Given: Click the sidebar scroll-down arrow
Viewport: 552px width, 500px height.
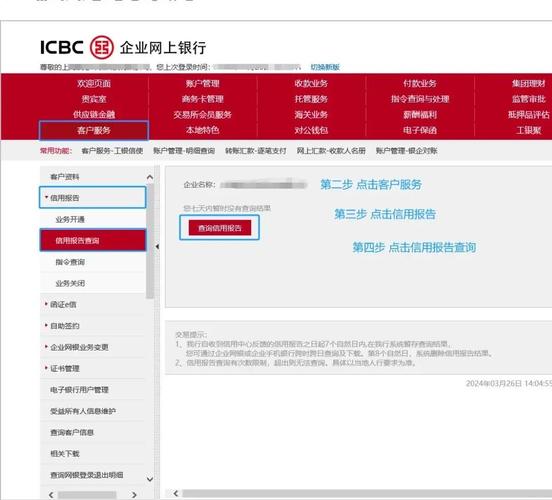Looking at the screenshot, I should pyautogui.click(x=150, y=479).
